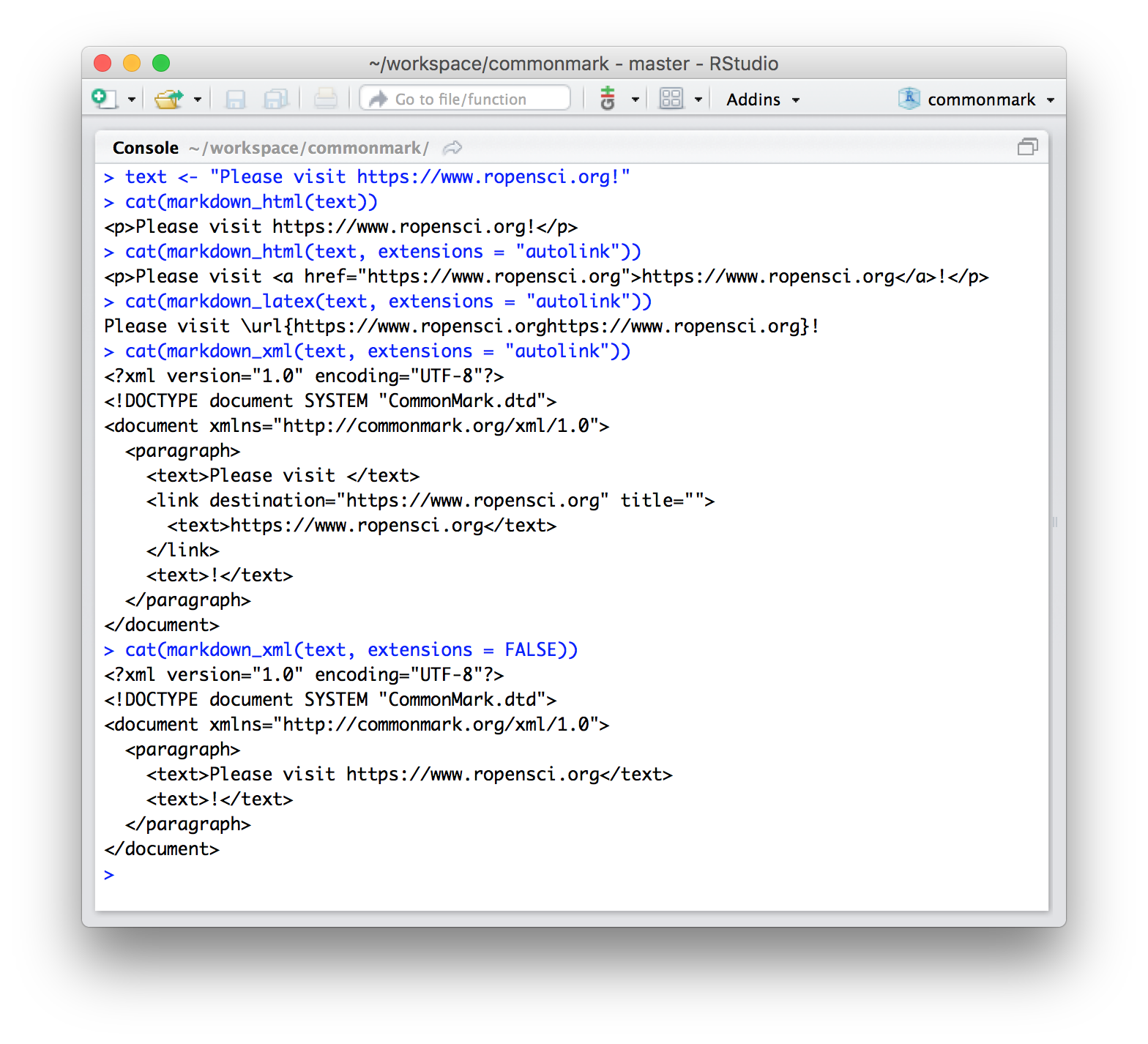Click the empty console prompt line
Viewport: 1148px width, 1044px height.
click(512, 874)
